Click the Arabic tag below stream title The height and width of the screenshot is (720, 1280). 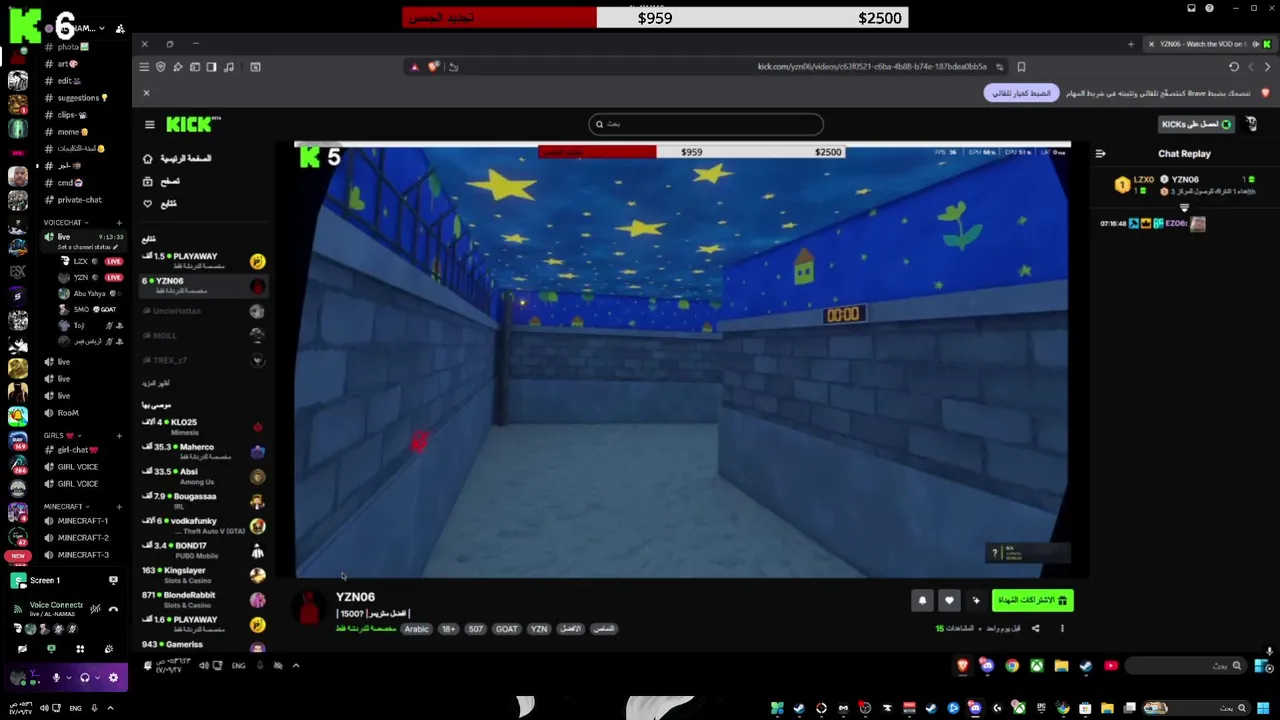417,629
